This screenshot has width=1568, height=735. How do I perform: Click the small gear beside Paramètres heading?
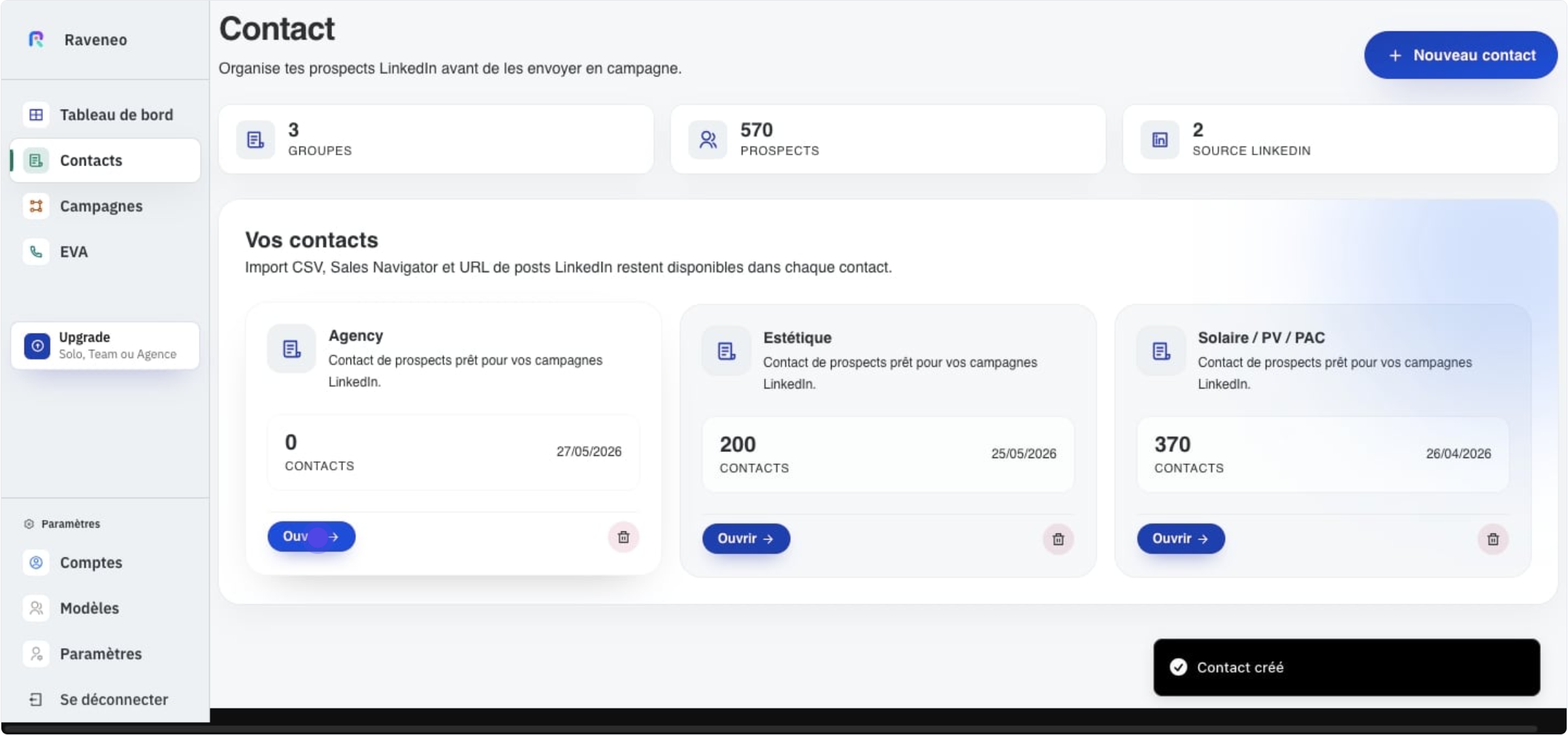pyautogui.click(x=29, y=524)
